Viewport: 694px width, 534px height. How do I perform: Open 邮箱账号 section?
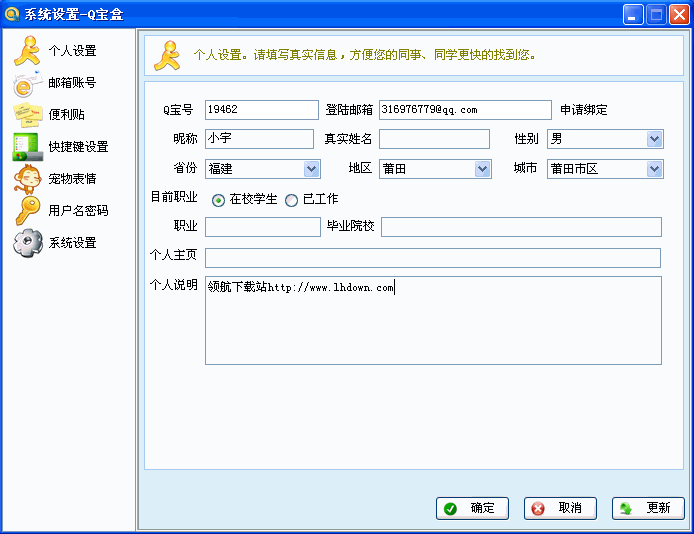click(x=72, y=83)
